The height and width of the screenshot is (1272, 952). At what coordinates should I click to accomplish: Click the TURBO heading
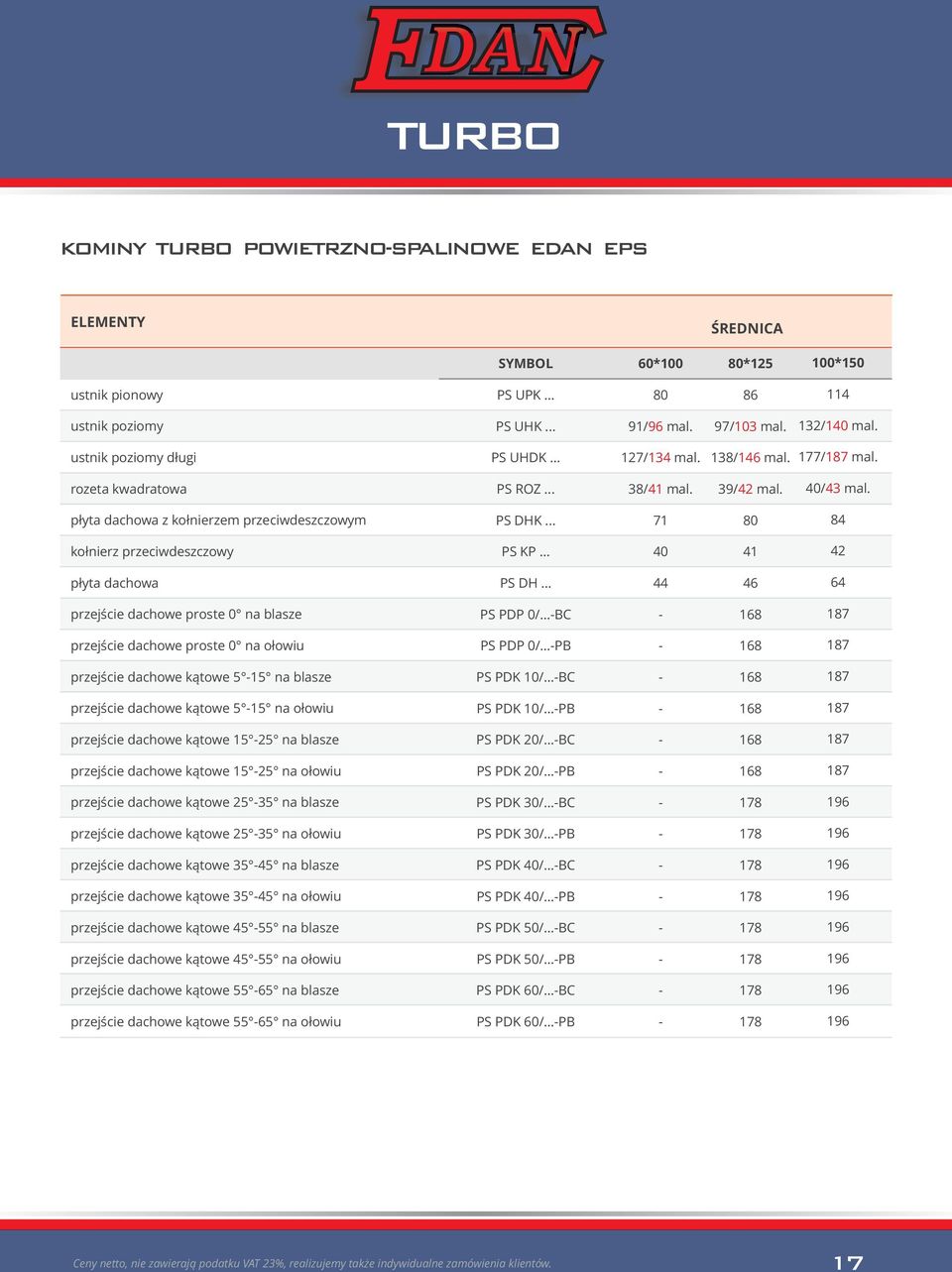(x=474, y=136)
